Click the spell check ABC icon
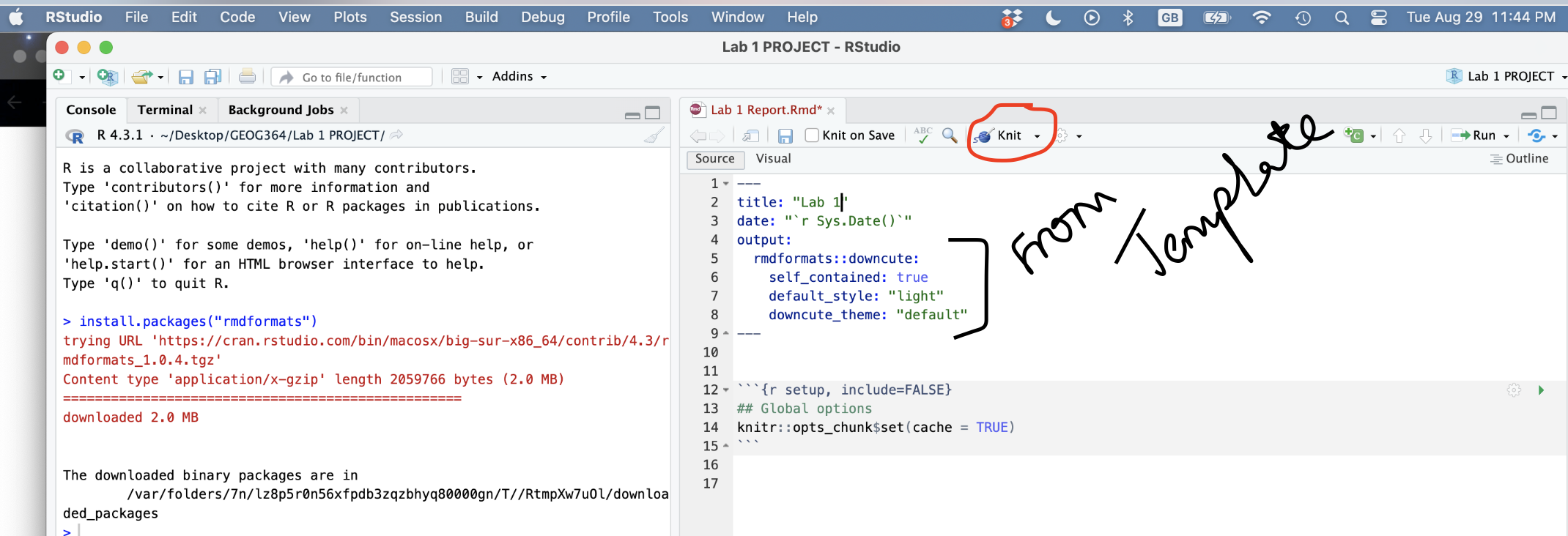 [x=922, y=135]
